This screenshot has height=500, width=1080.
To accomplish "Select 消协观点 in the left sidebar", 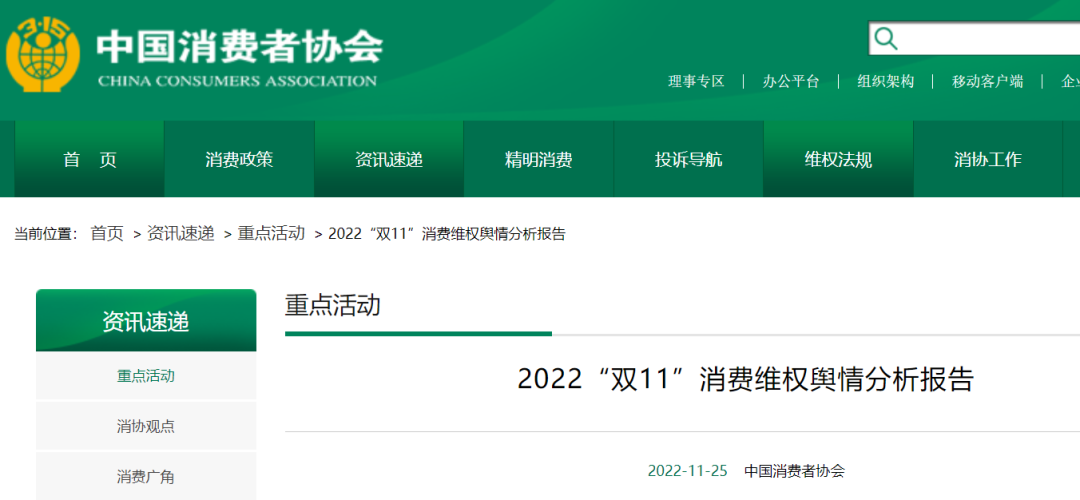I will 146,426.
